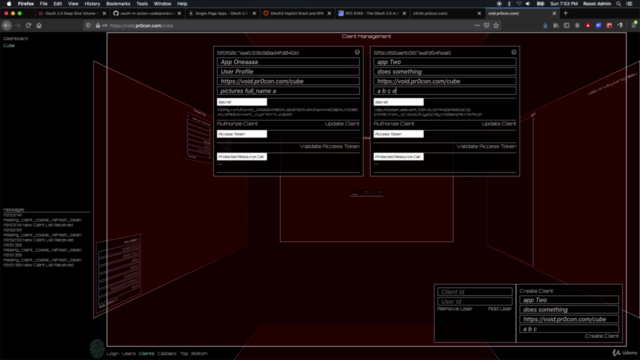Viewport: 640px width, 360px height.
Task: Click Authorize Client on App Oneaaaa card
Action: (237, 124)
